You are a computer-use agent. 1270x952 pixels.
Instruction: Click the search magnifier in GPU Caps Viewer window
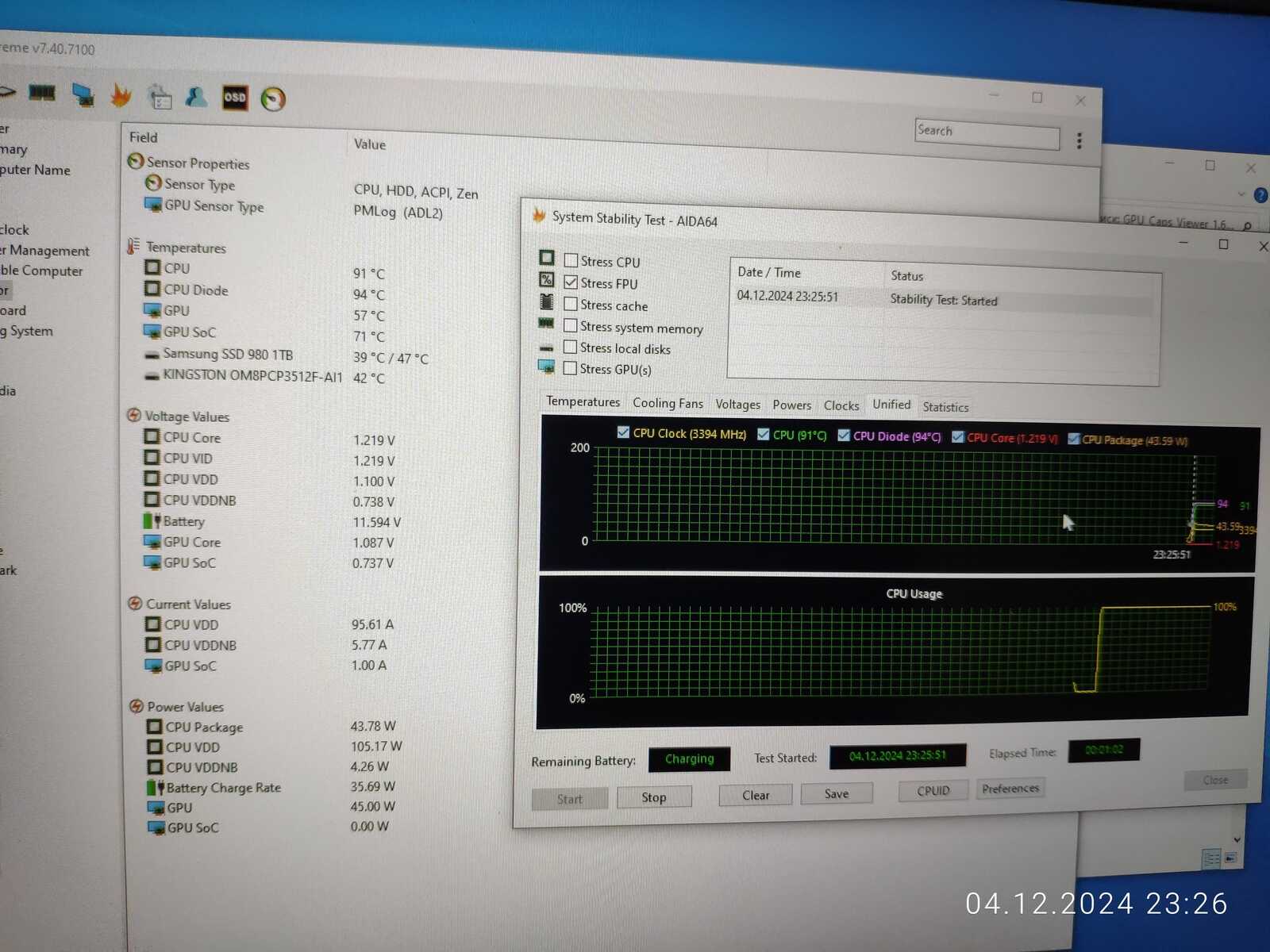1247,226
